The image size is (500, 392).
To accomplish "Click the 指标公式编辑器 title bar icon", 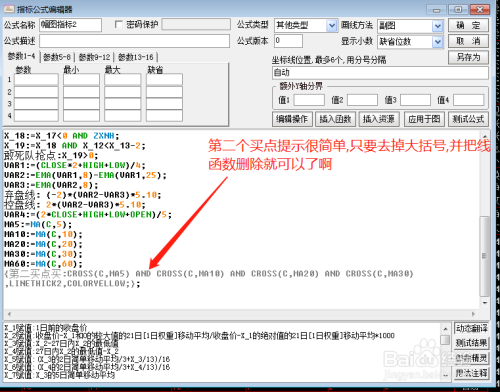I will pyautogui.click(x=9, y=9).
